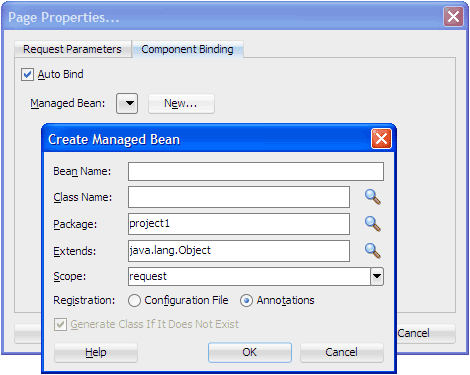
Task: Confirm bean creation with OK button
Action: click(250, 352)
